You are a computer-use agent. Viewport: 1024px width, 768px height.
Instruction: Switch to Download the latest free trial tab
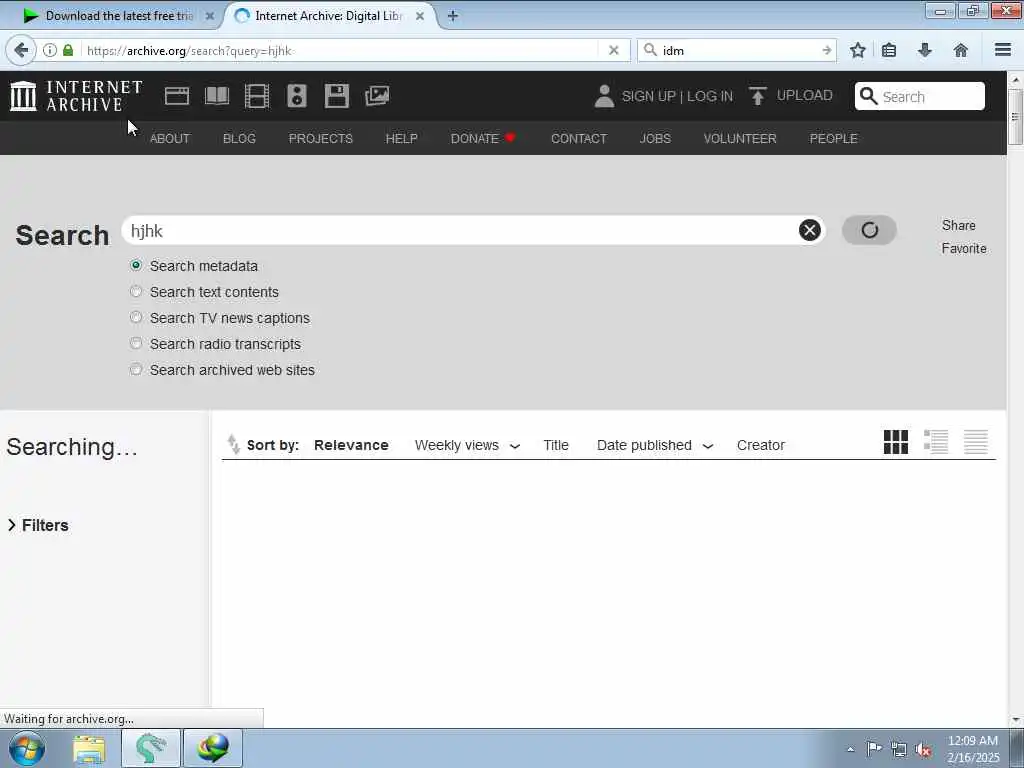118,16
